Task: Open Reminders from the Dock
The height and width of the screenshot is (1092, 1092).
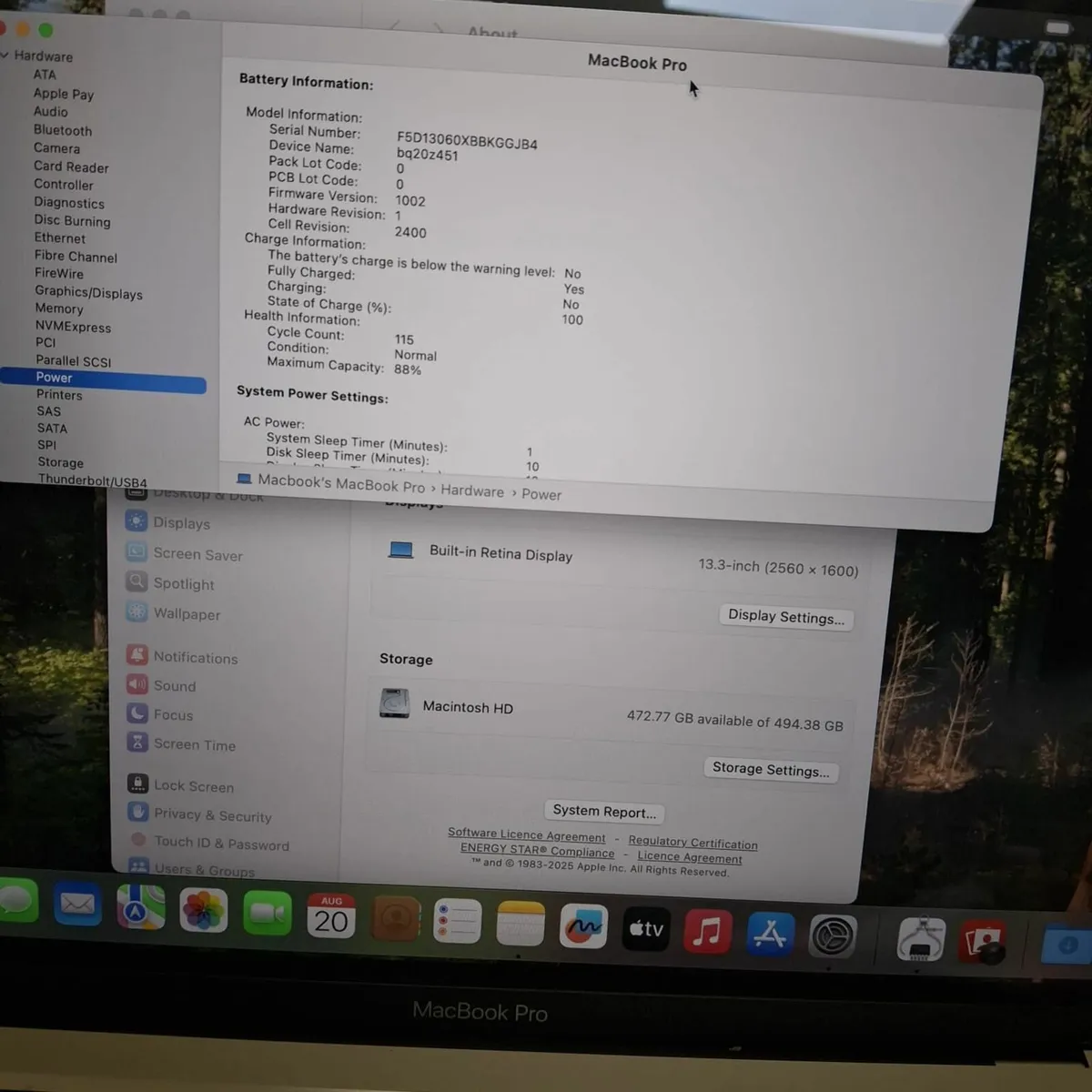Action: pyautogui.click(x=457, y=922)
